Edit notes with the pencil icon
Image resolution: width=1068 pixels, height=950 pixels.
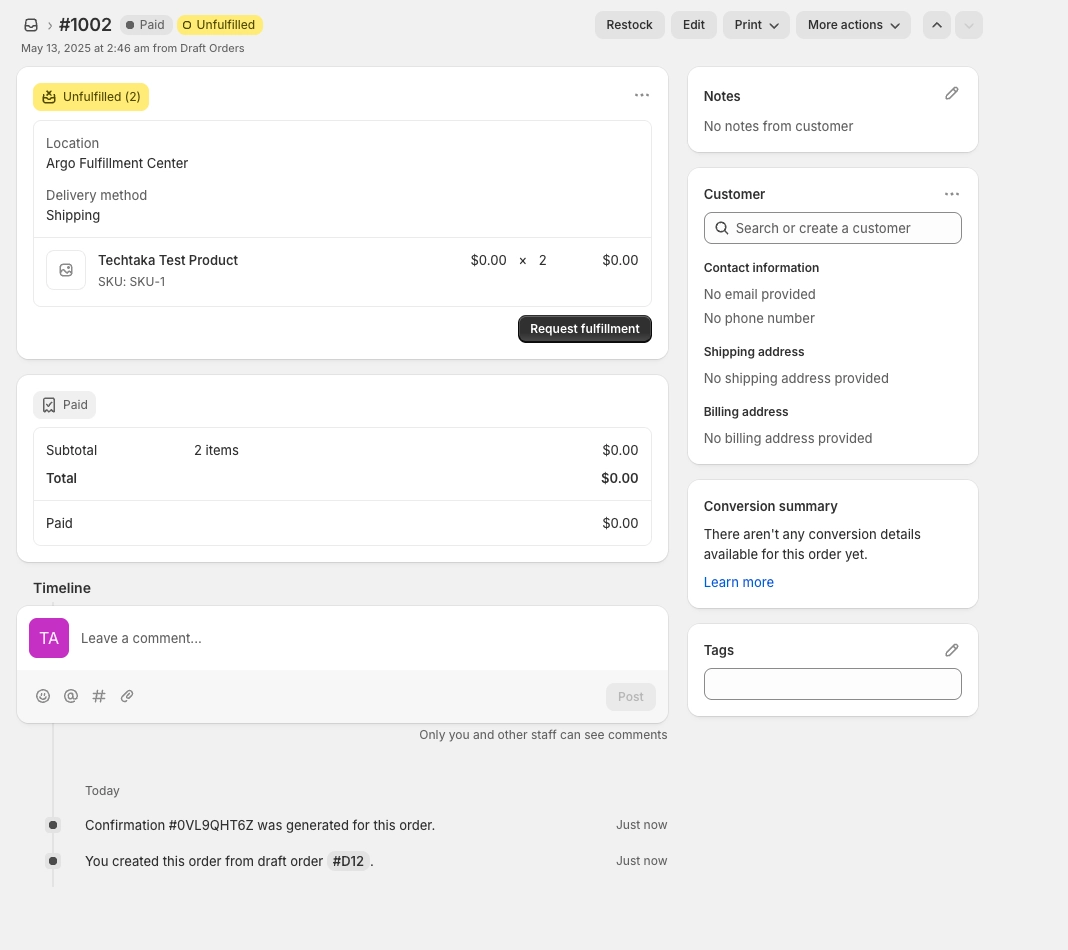[952, 94]
